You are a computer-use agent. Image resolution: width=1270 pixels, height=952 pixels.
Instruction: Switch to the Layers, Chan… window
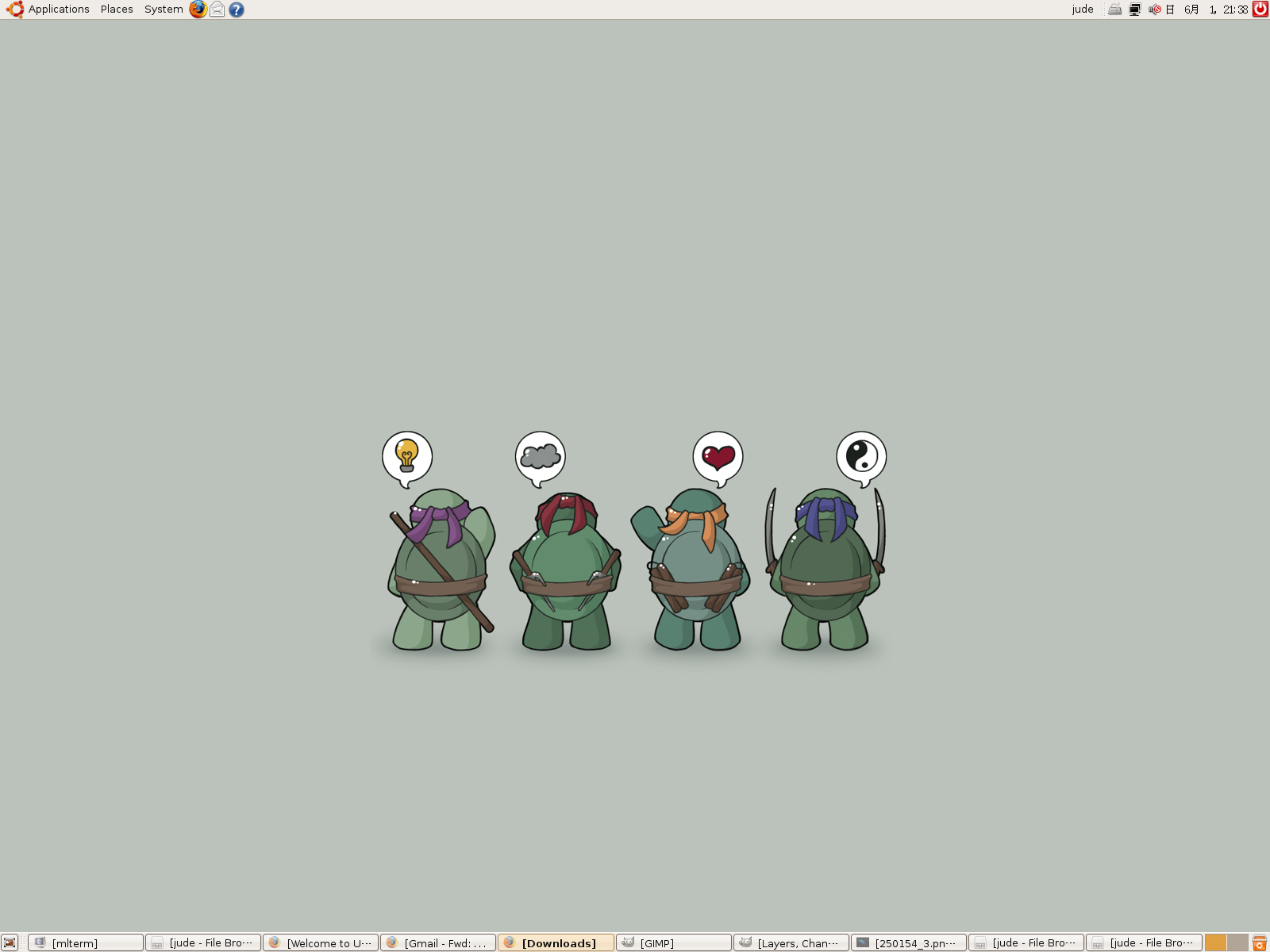click(791, 942)
